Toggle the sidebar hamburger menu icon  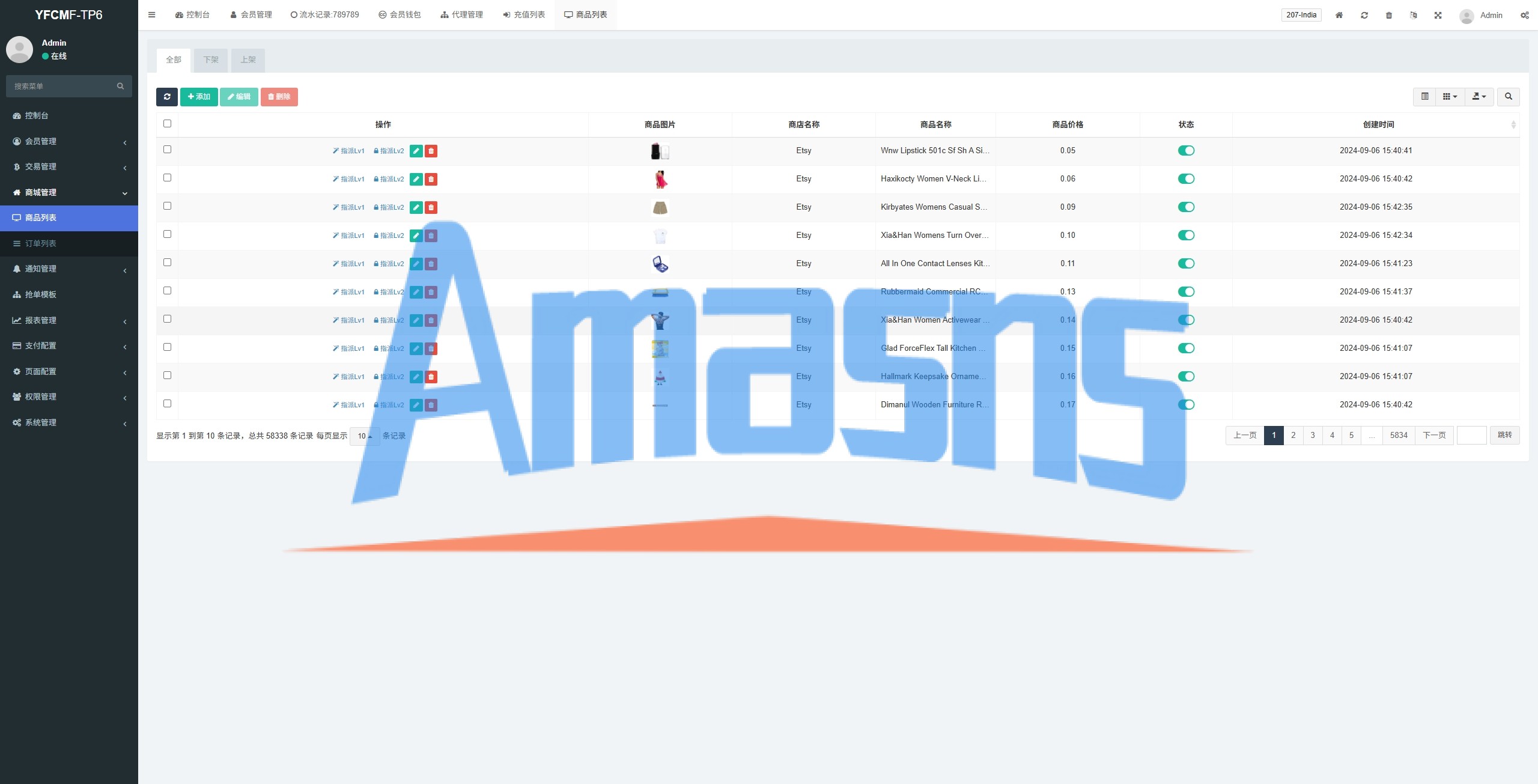click(151, 15)
